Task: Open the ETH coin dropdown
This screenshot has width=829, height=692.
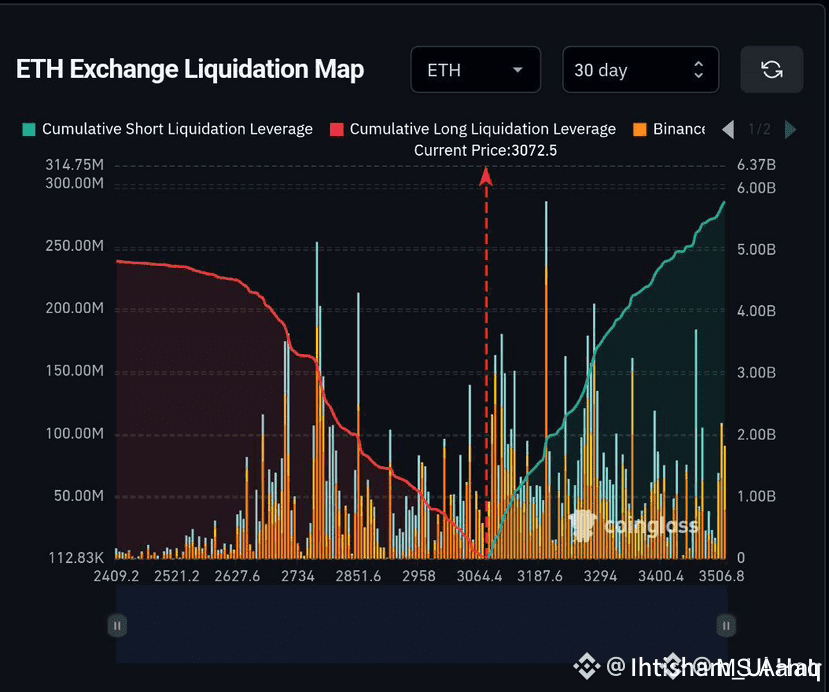Action: 475,69
